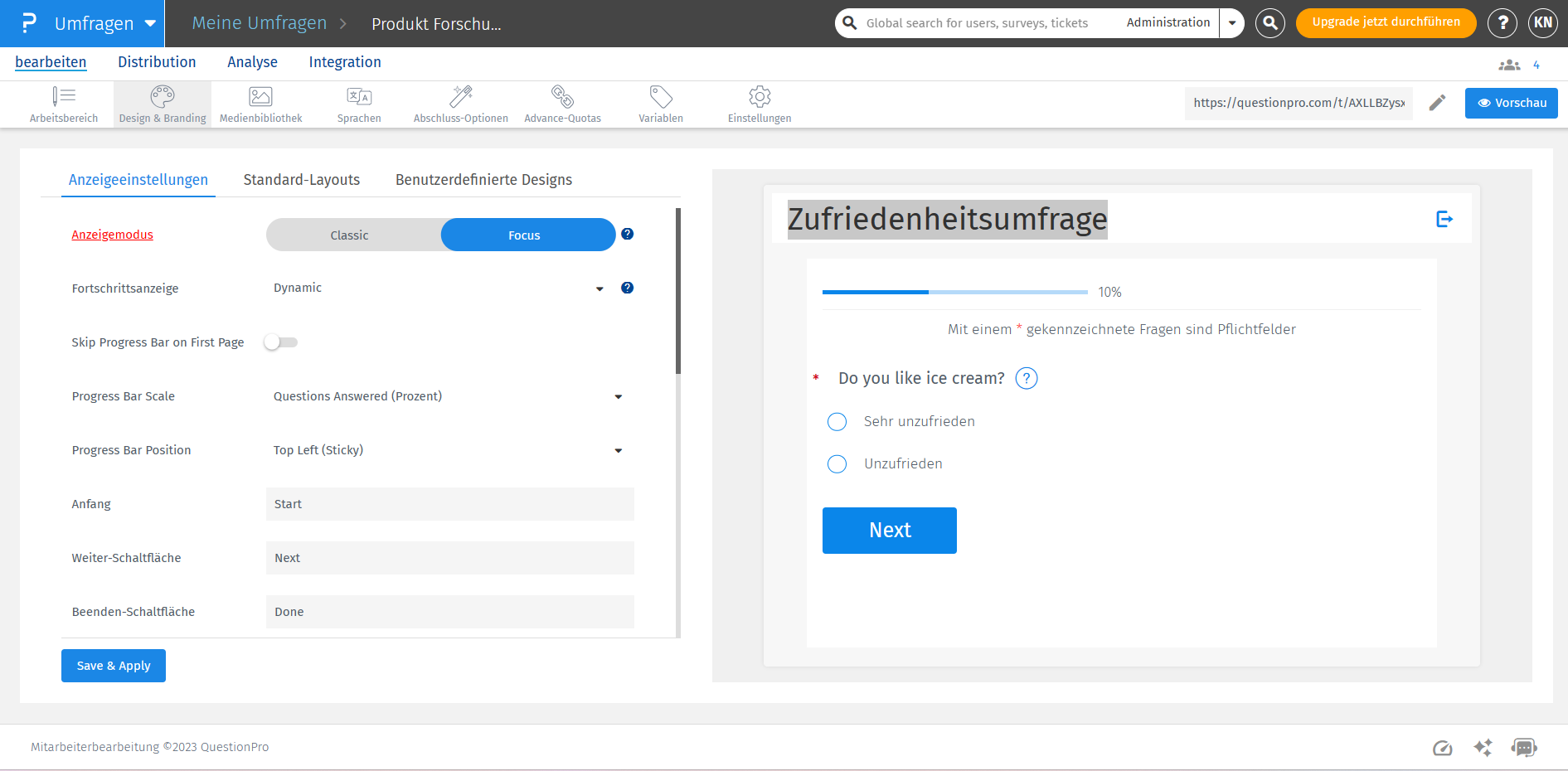Switch display mode to Focus
This screenshot has width=1568, height=771.
click(528, 235)
